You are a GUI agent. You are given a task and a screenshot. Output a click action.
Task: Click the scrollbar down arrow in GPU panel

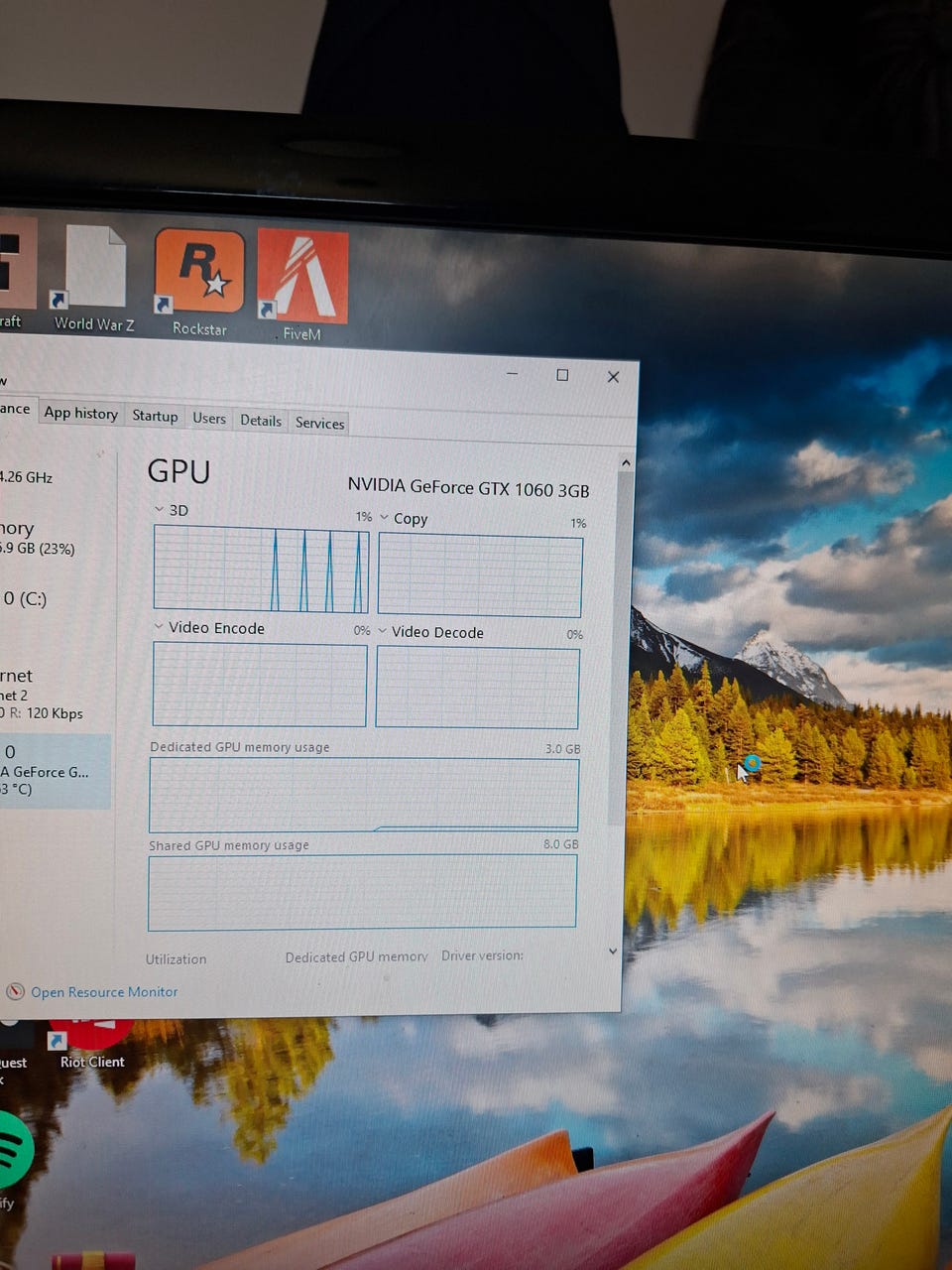point(613,951)
